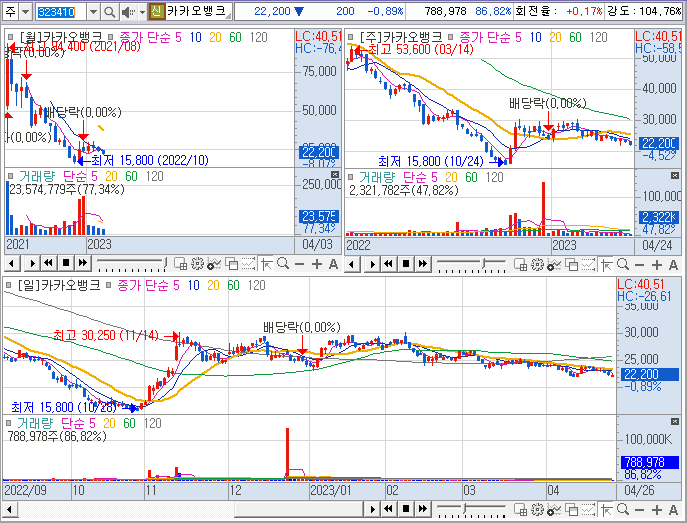Image resolution: width=687 pixels, height=523 pixels.
Task: Focus the stock code field showing 323410
Action: click(60, 12)
